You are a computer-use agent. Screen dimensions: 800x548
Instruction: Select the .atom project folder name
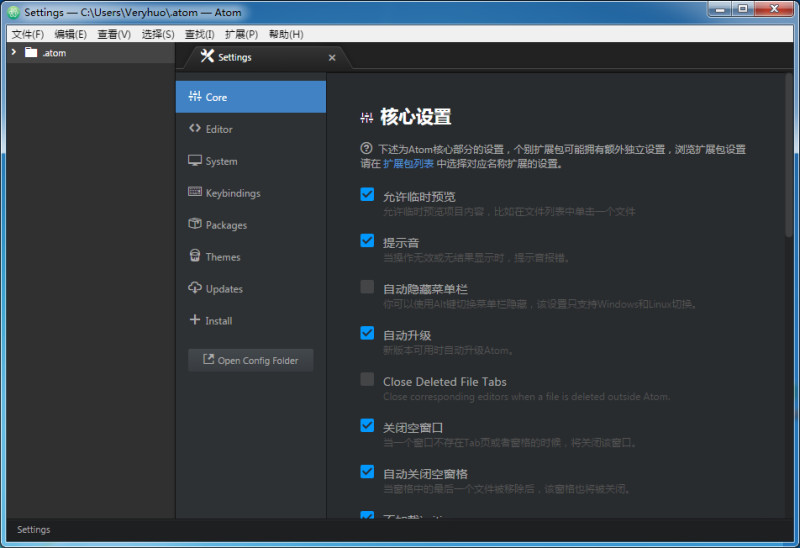click(x=54, y=53)
